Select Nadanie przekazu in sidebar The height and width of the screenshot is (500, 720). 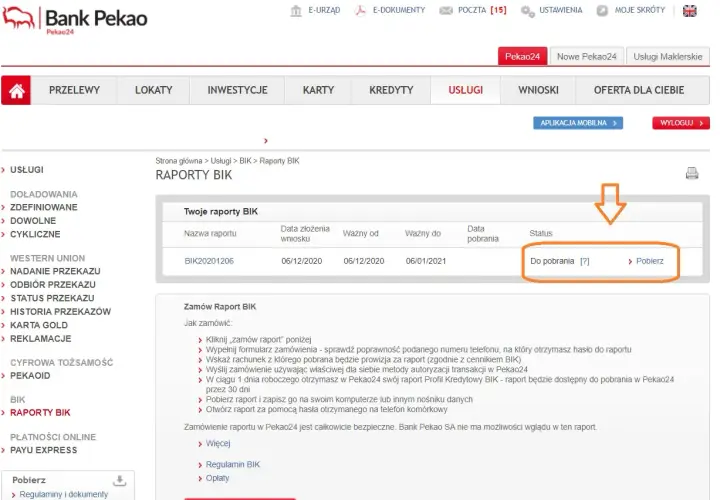pos(55,271)
